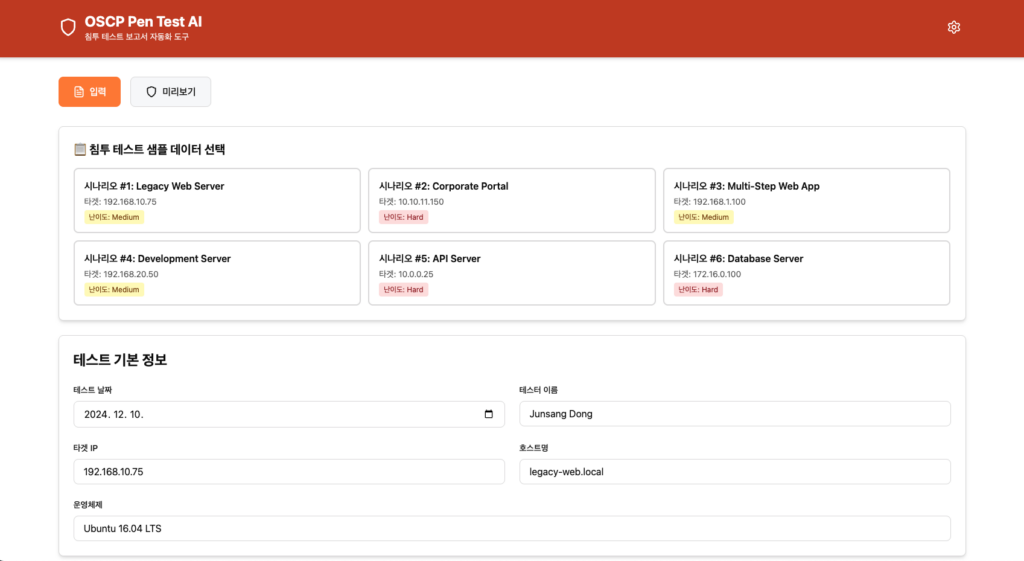The height and width of the screenshot is (561, 1024).
Task: Click the shield logo in the header
Action: [x=68, y=27]
